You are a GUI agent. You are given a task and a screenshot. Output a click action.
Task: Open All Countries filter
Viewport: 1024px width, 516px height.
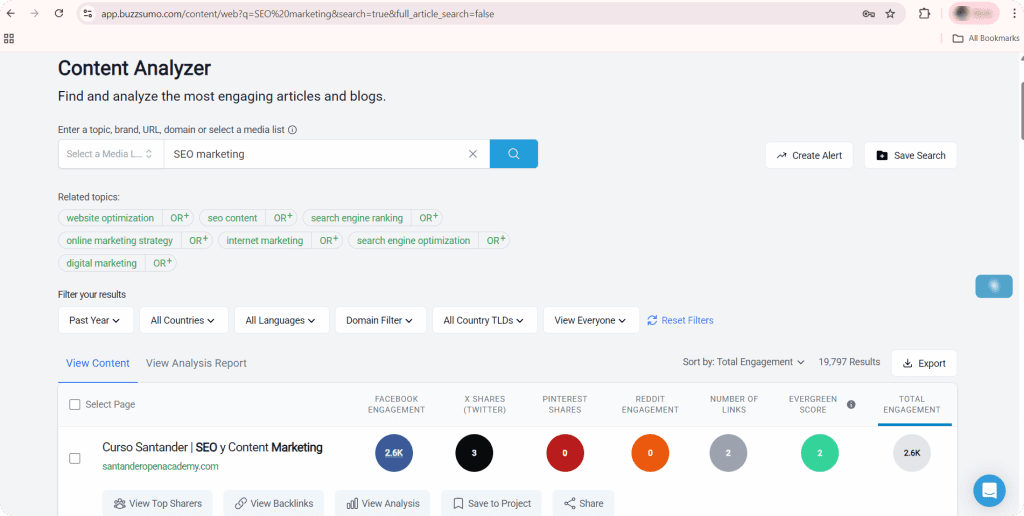184,320
